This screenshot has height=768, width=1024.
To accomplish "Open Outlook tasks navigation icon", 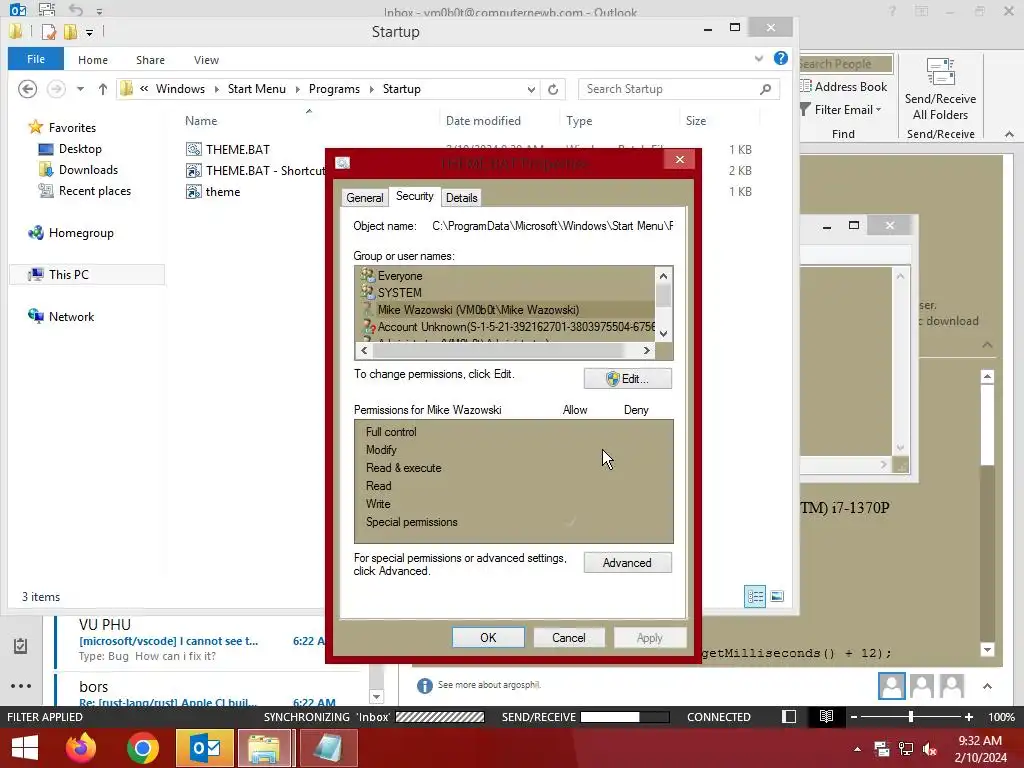I will pos(20,646).
